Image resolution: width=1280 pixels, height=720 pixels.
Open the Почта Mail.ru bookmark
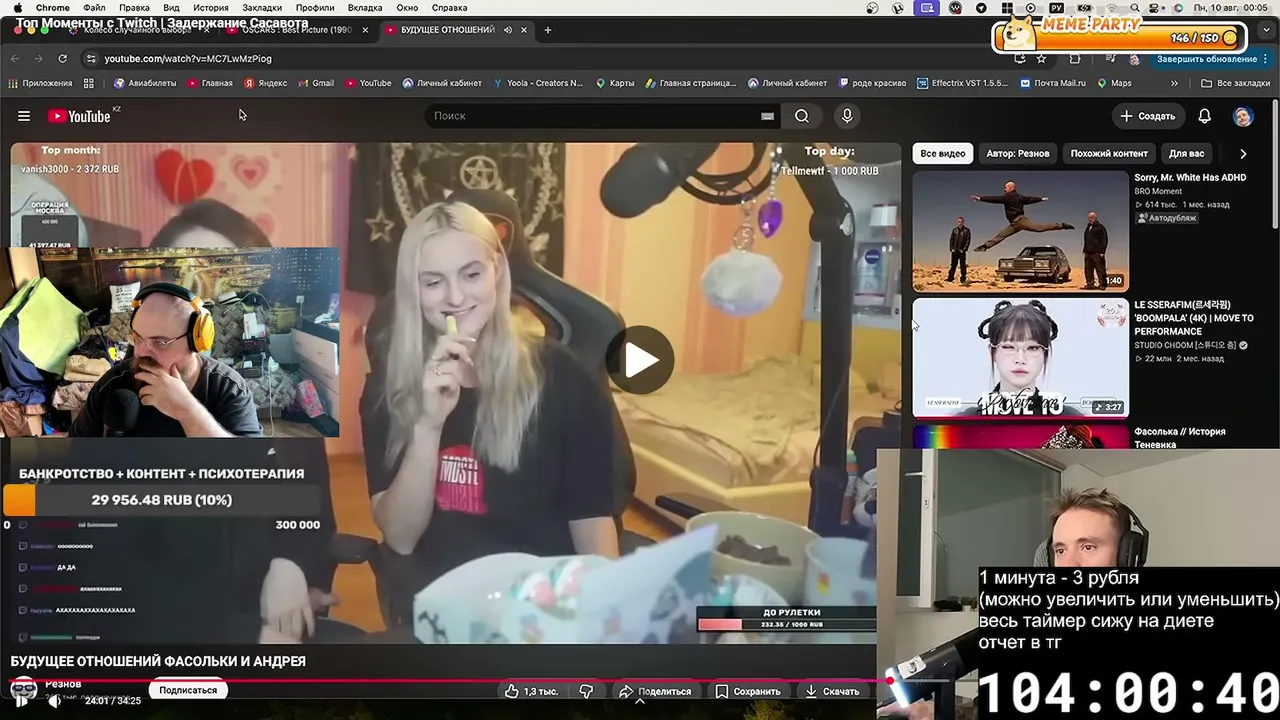tap(1052, 83)
